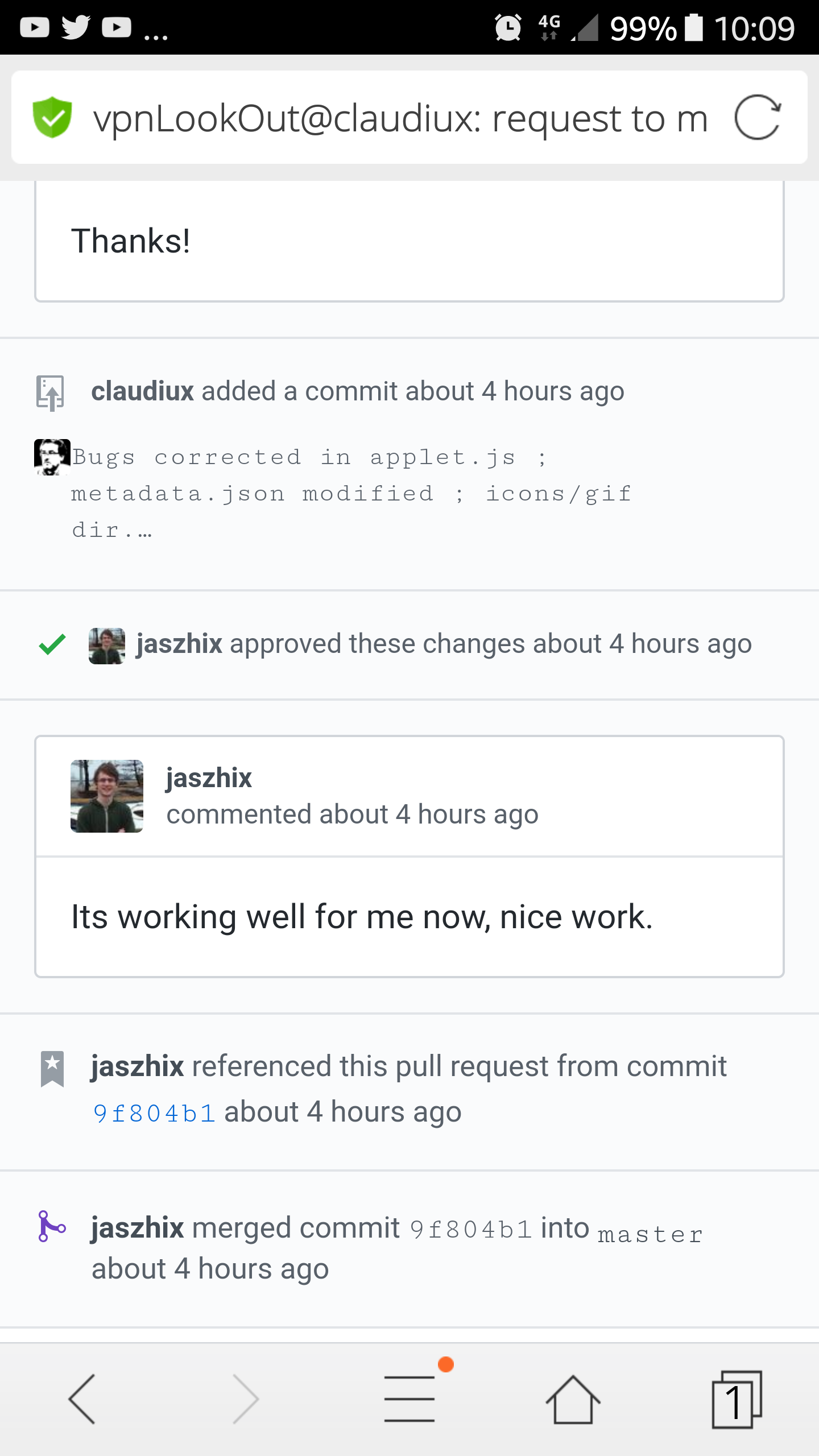Open the tab switcher showing 1

click(x=737, y=1399)
